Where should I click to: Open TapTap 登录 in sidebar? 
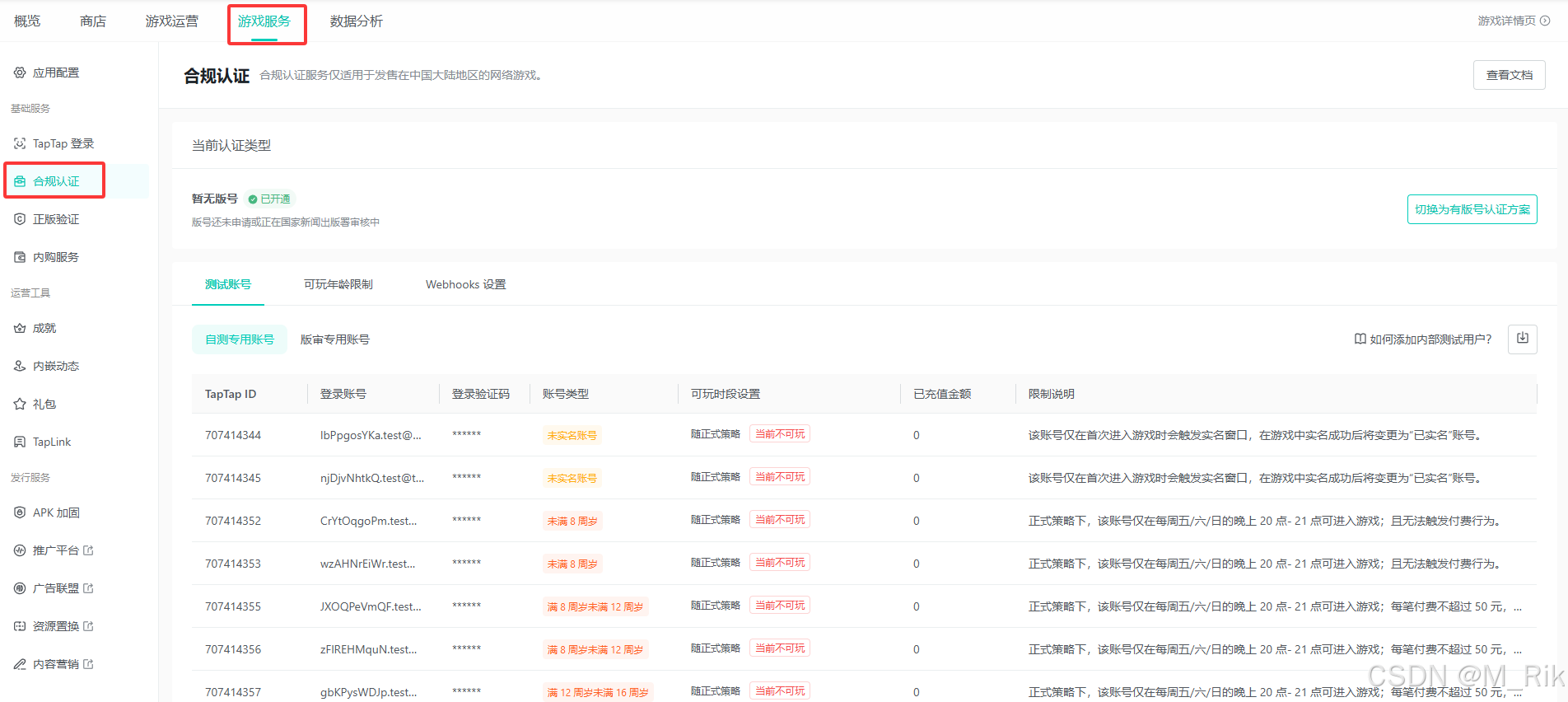click(63, 143)
